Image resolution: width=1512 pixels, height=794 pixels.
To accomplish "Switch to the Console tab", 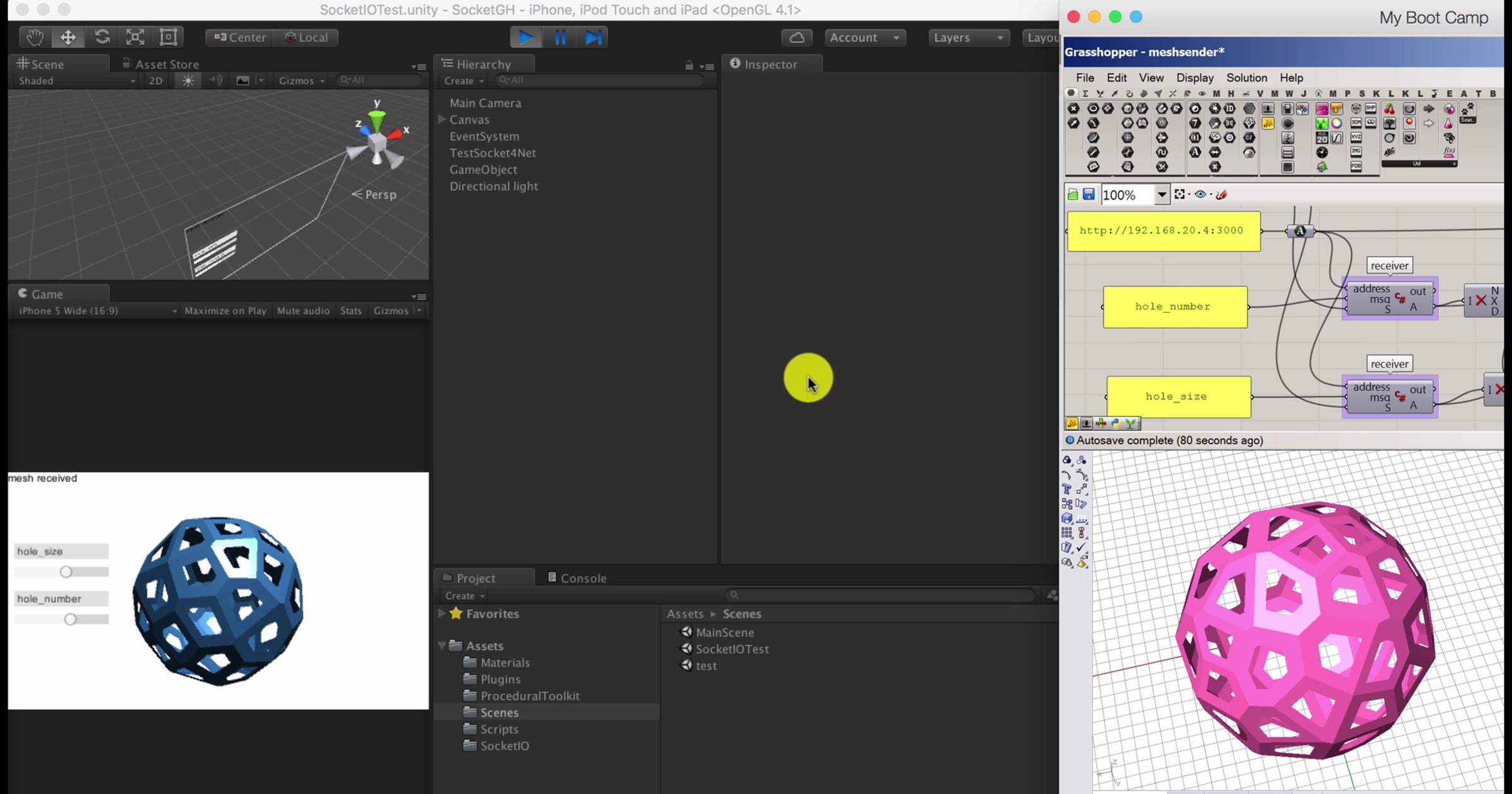I will pyautogui.click(x=576, y=578).
